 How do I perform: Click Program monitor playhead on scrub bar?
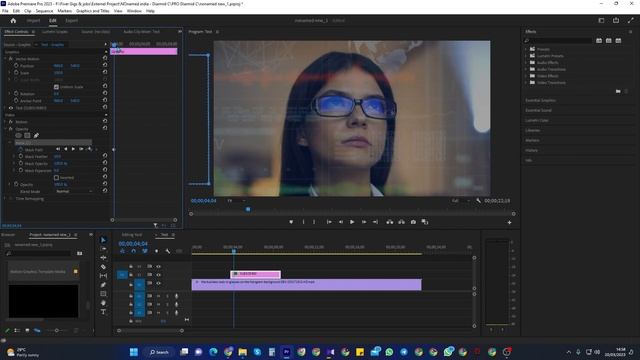(x=248, y=209)
